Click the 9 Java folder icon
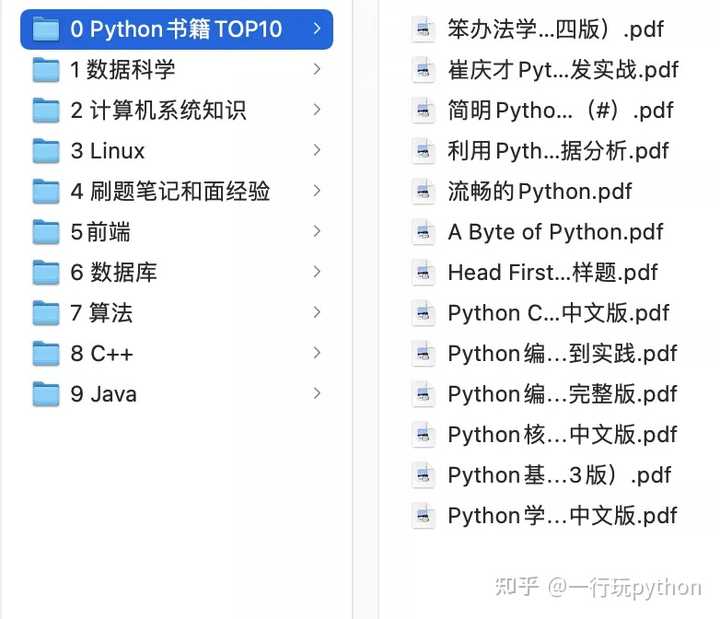Screen dimensions: 720x619 46,394
